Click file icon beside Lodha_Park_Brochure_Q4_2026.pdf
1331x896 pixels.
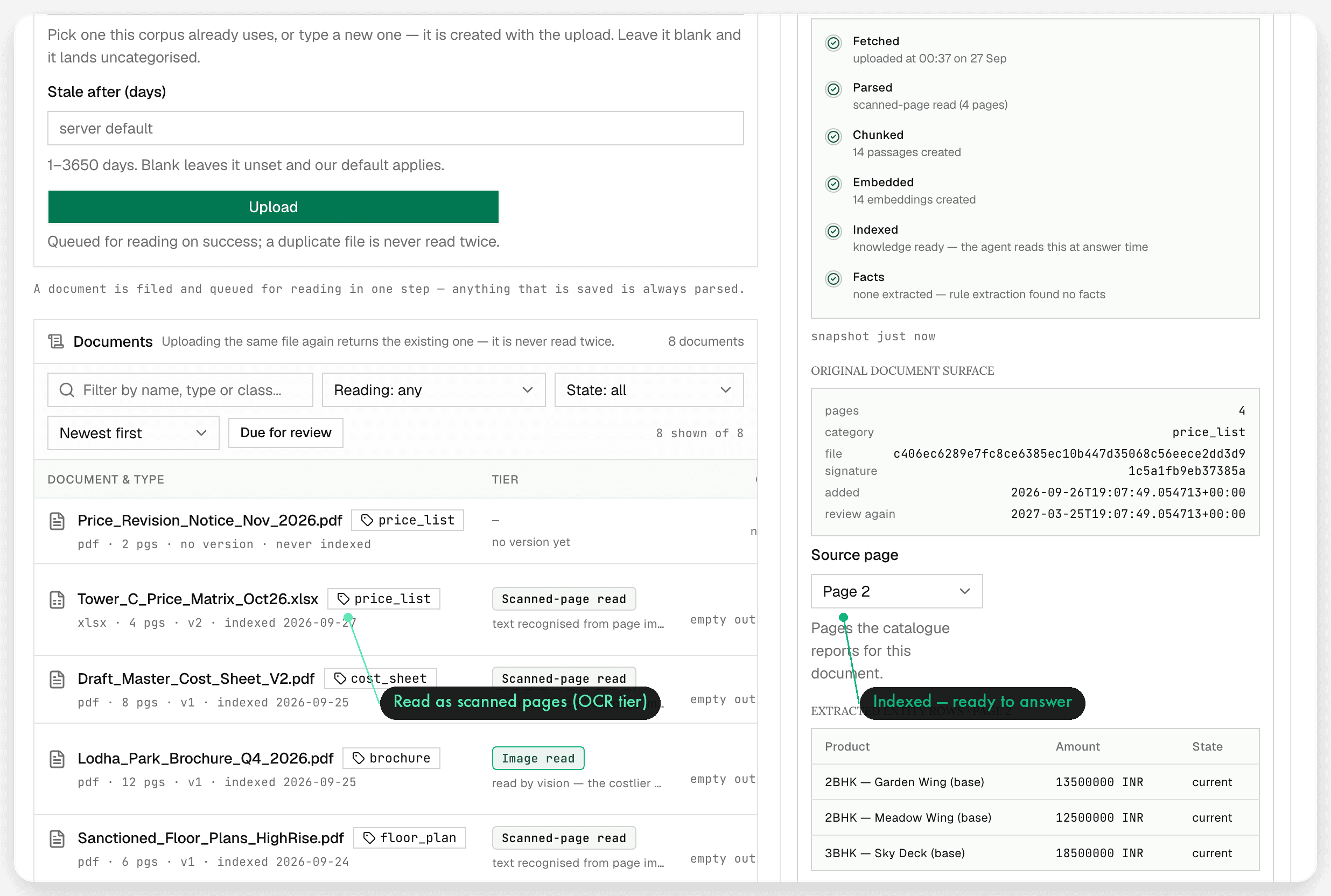tap(57, 759)
